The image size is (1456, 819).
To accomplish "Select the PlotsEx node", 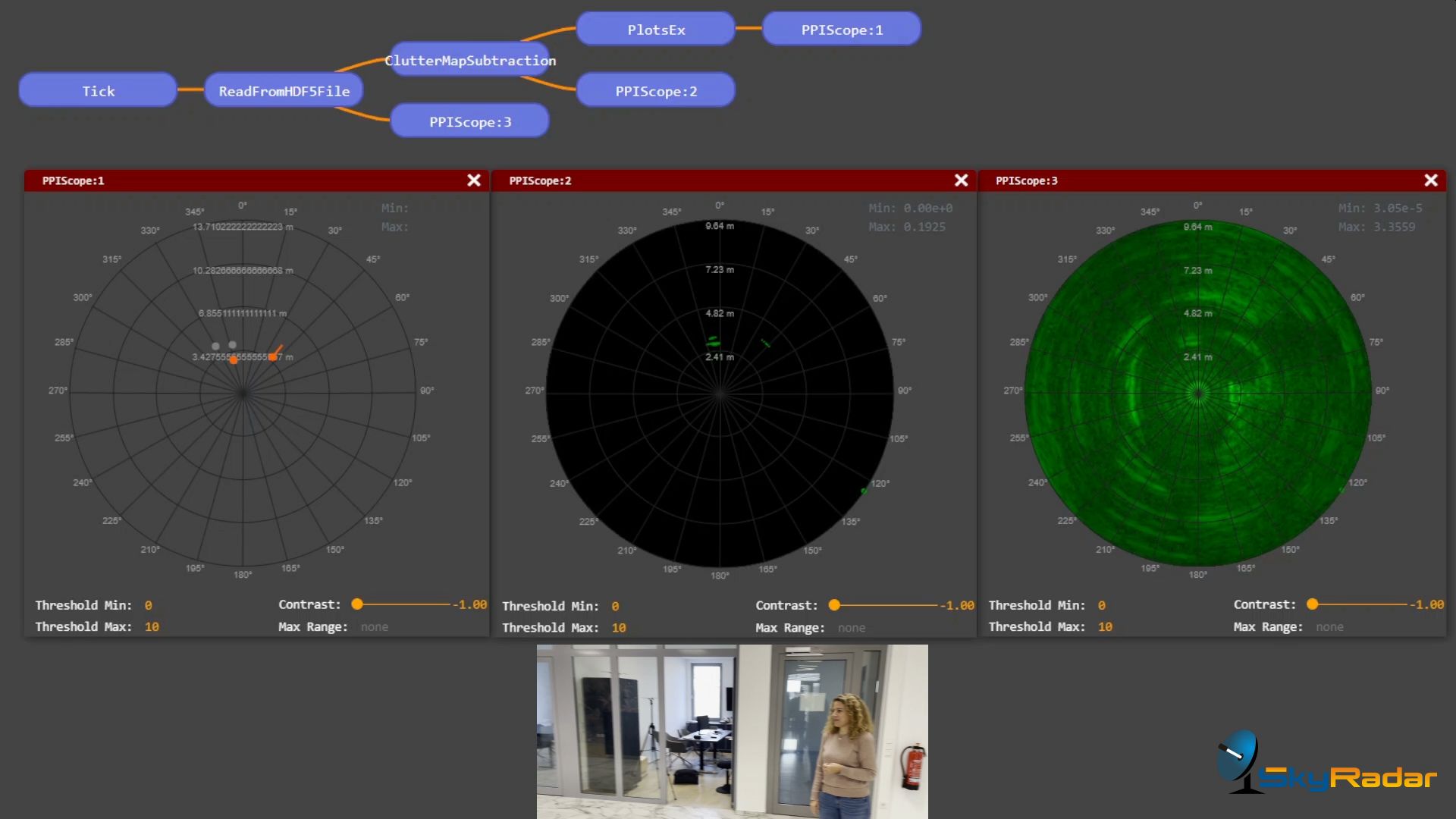I will click(655, 29).
